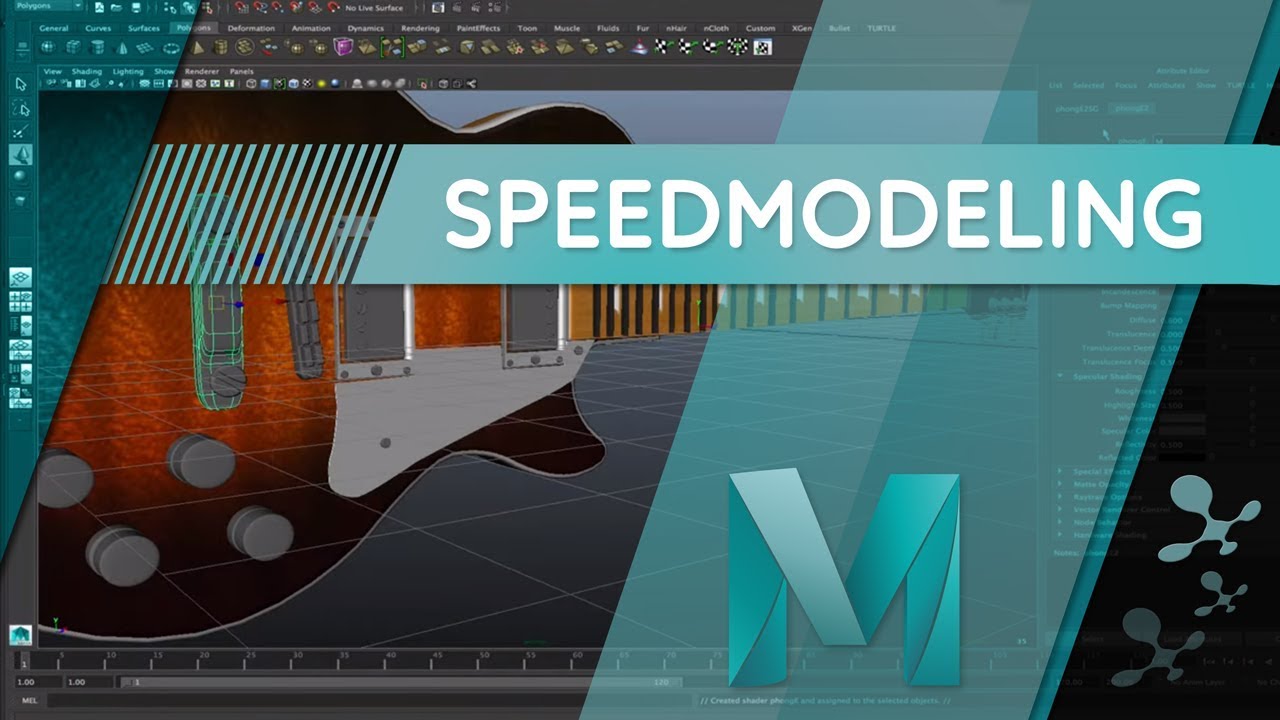The height and width of the screenshot is (720, 1280).
Task: Create polygon torus from shelf
Action: point(170,47)
